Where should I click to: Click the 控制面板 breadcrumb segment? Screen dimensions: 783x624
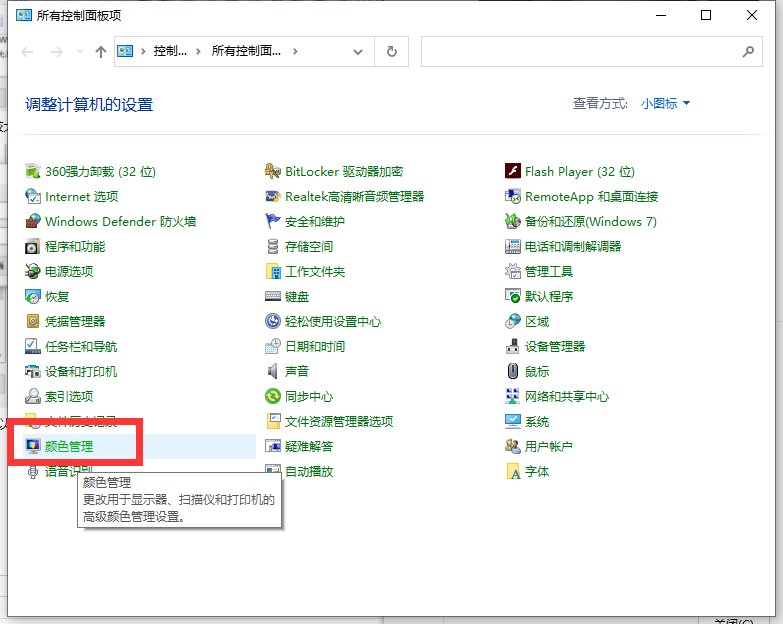point(170,52)
